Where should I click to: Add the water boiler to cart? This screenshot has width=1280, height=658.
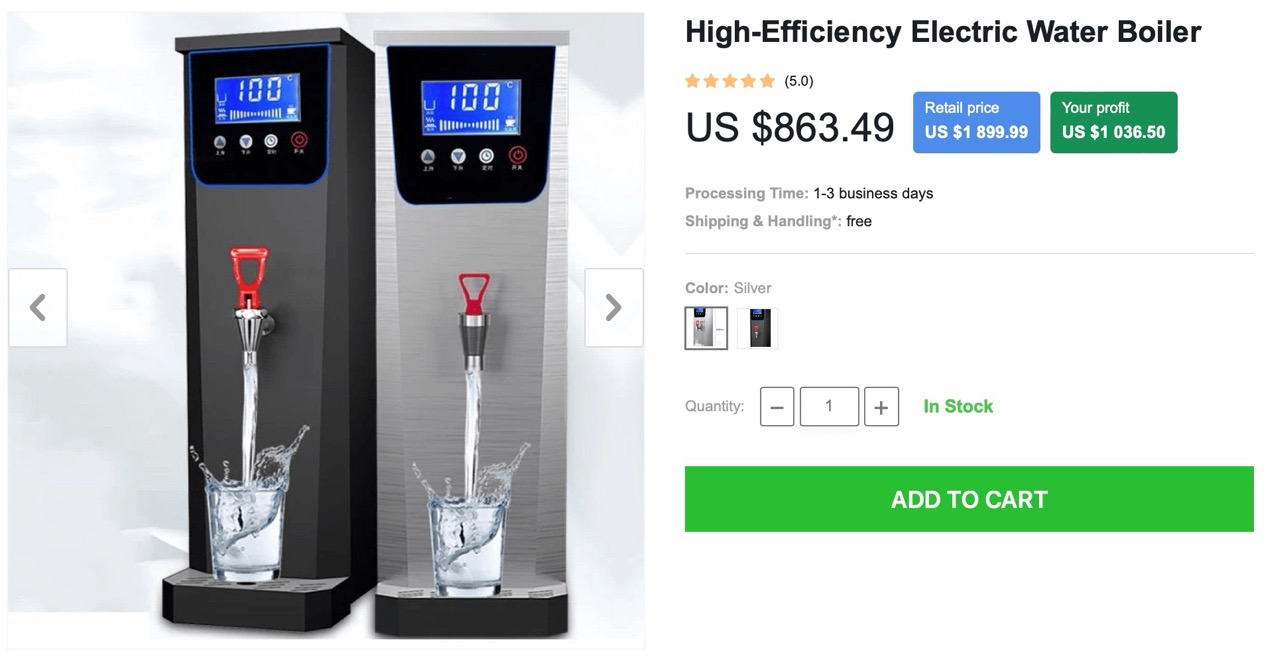(x=969, y=499)
